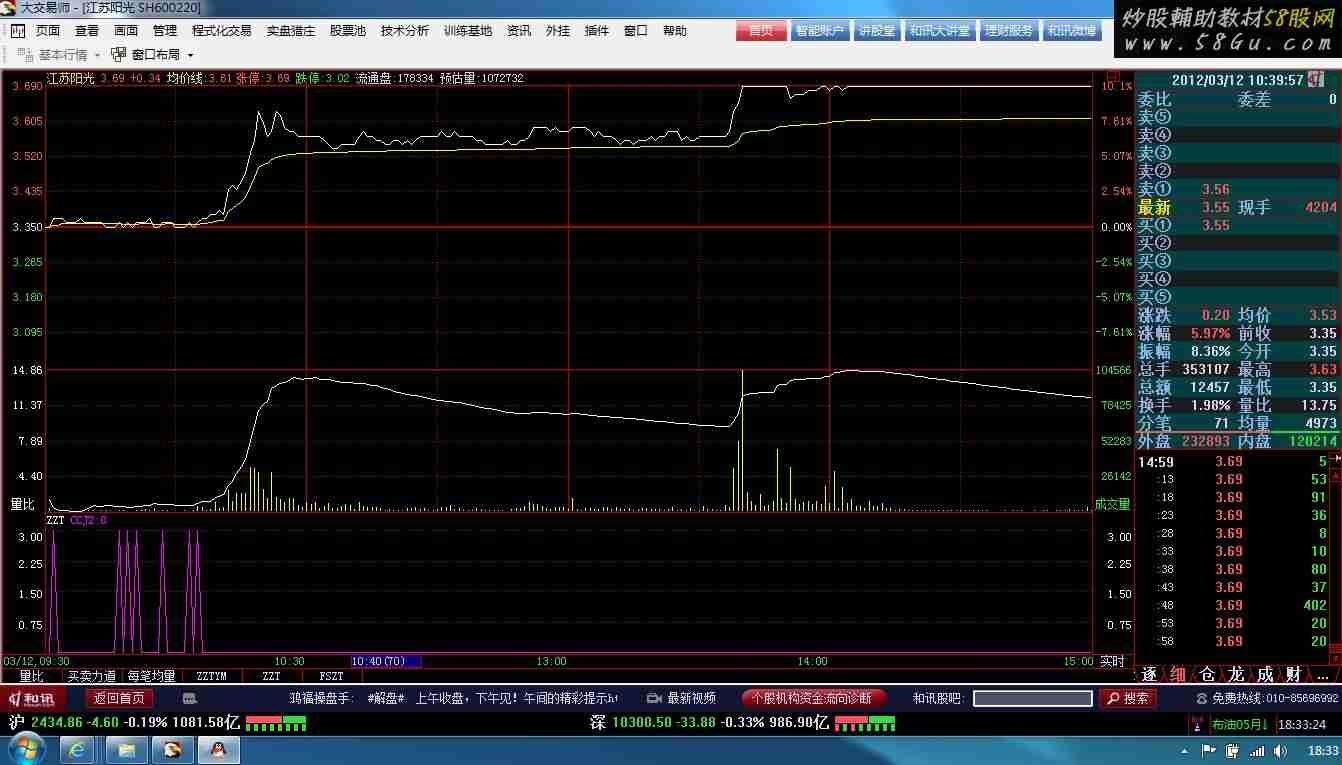Open the 技术分析 menu
The height and width of the screenshot is (765, 1342).
(x=404, y=31)
